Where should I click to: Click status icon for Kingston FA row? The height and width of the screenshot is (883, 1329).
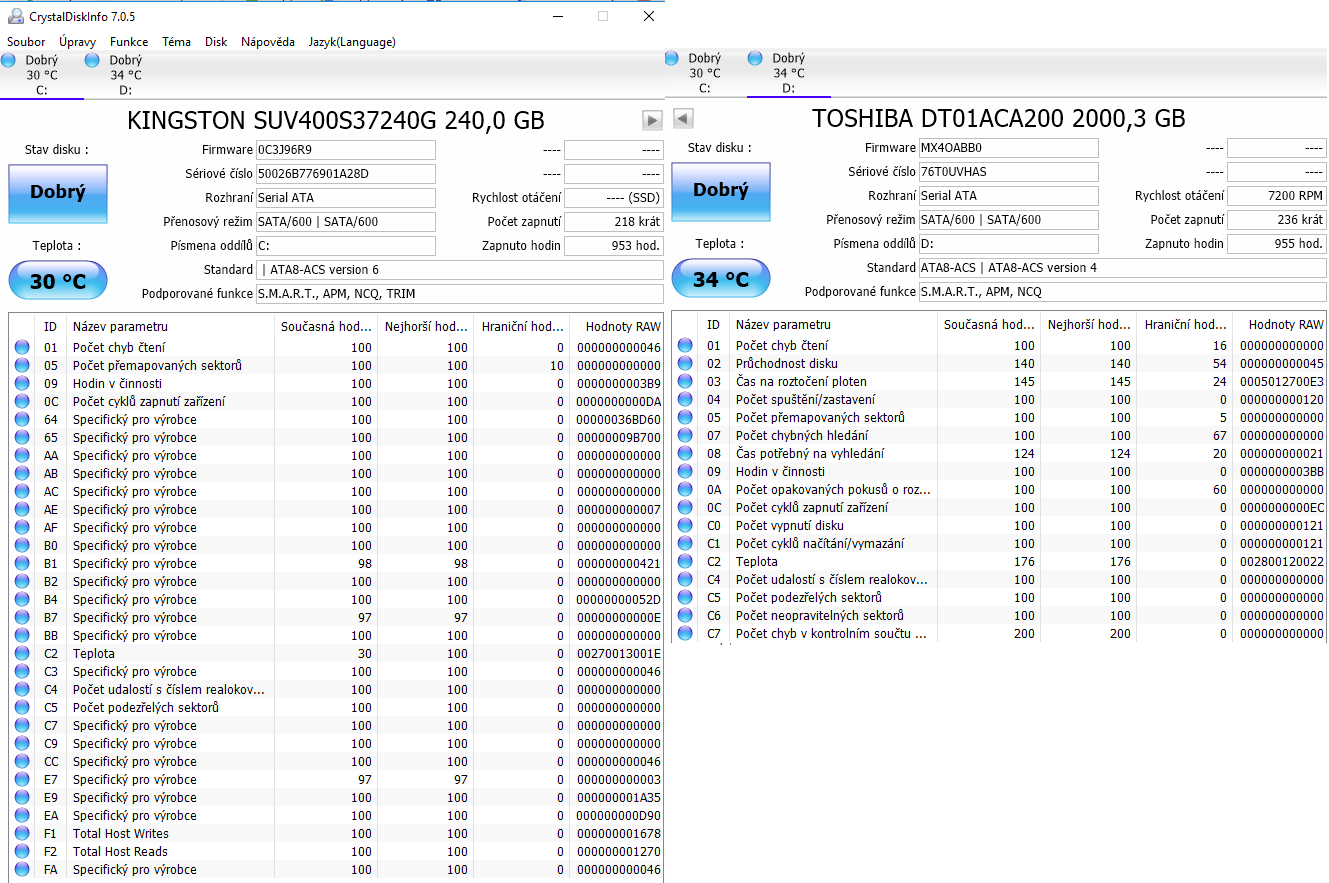pyautogui.click(x=22, y=870)
